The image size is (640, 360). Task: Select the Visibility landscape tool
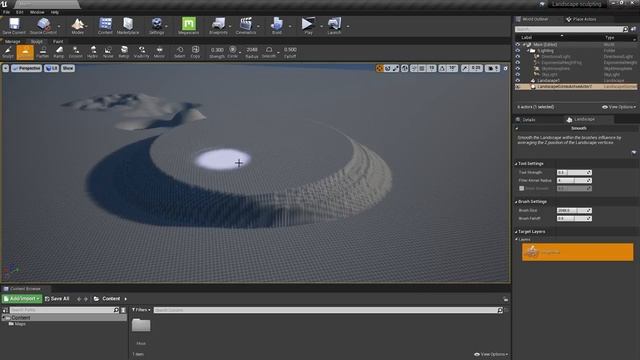(141, 52)
